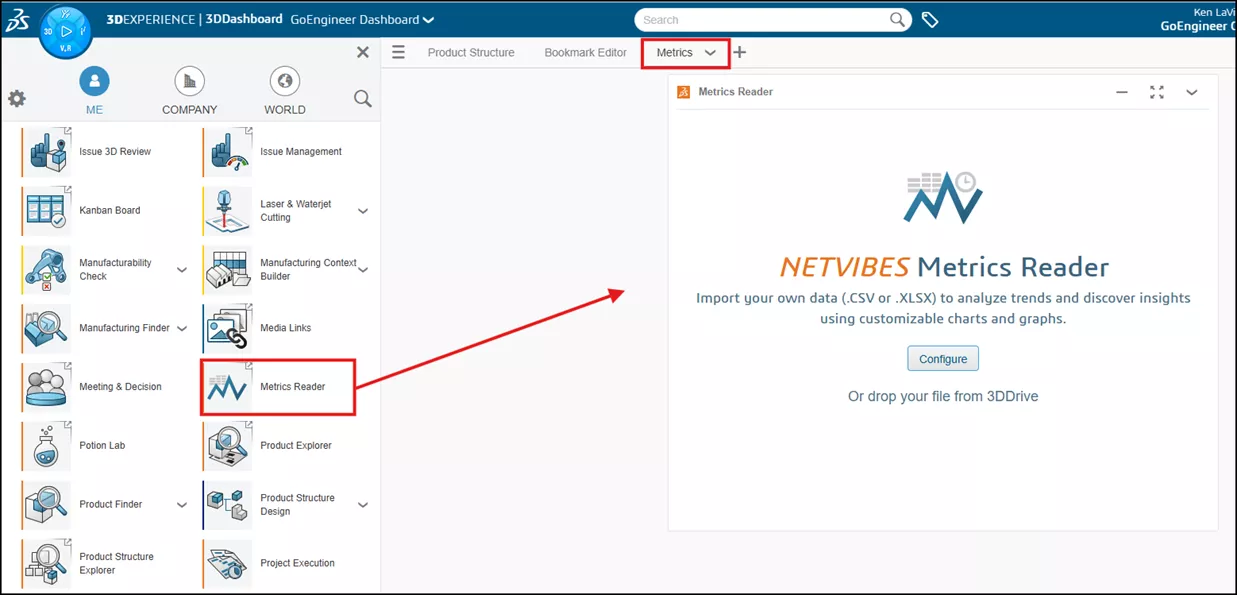Click the Configure button in Metrics Reader
The image size is (1237, 595).
pyautogui.click(x=941, y=358)
